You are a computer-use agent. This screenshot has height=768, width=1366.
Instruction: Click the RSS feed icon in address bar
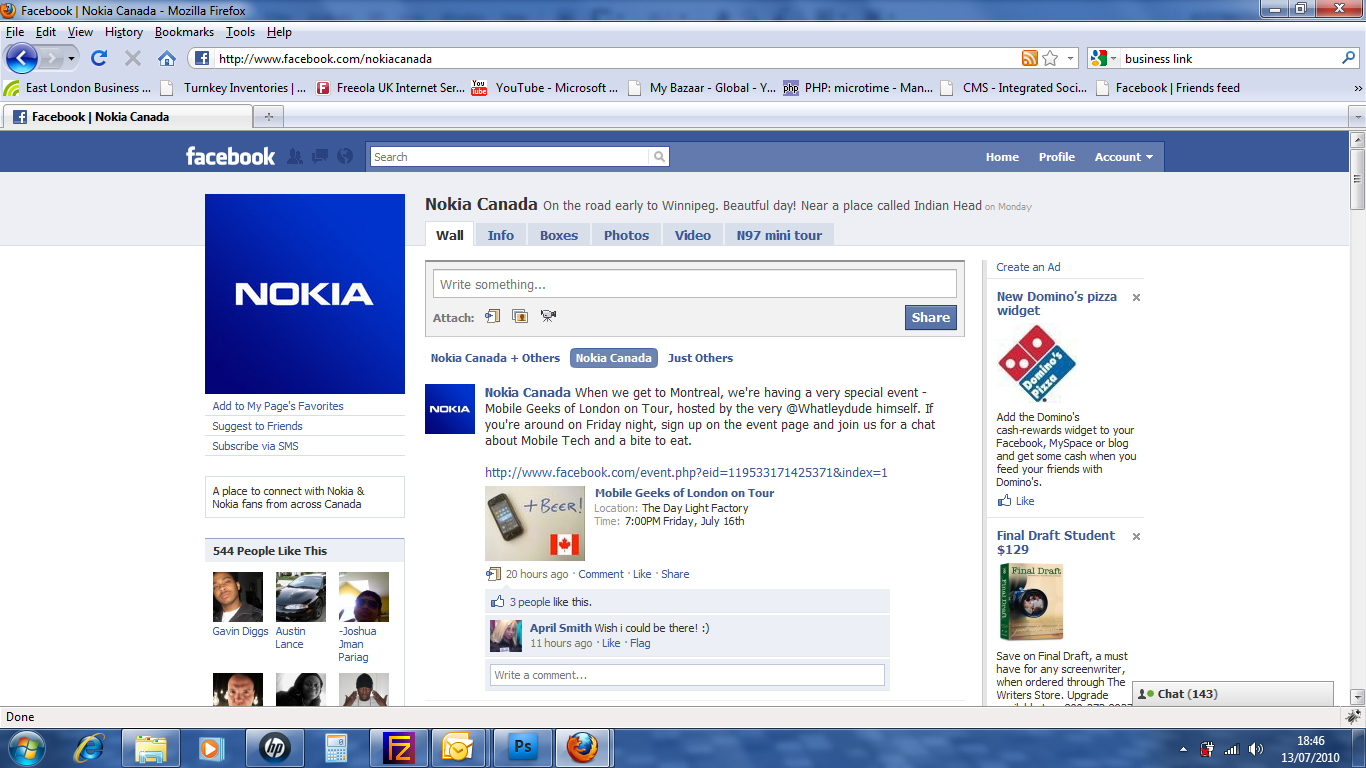click(x=1029, y=58)
